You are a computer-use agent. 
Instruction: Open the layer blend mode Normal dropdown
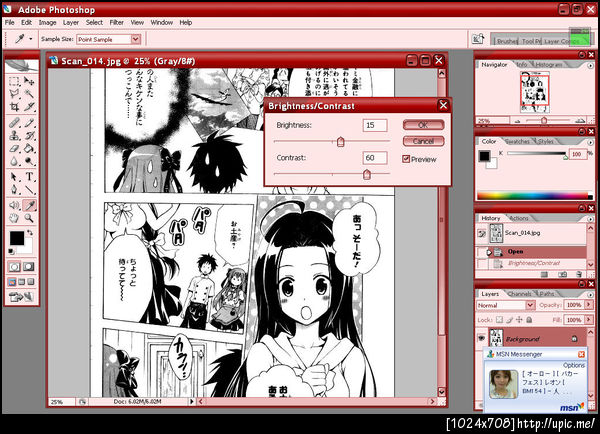[x=530, y=305]
